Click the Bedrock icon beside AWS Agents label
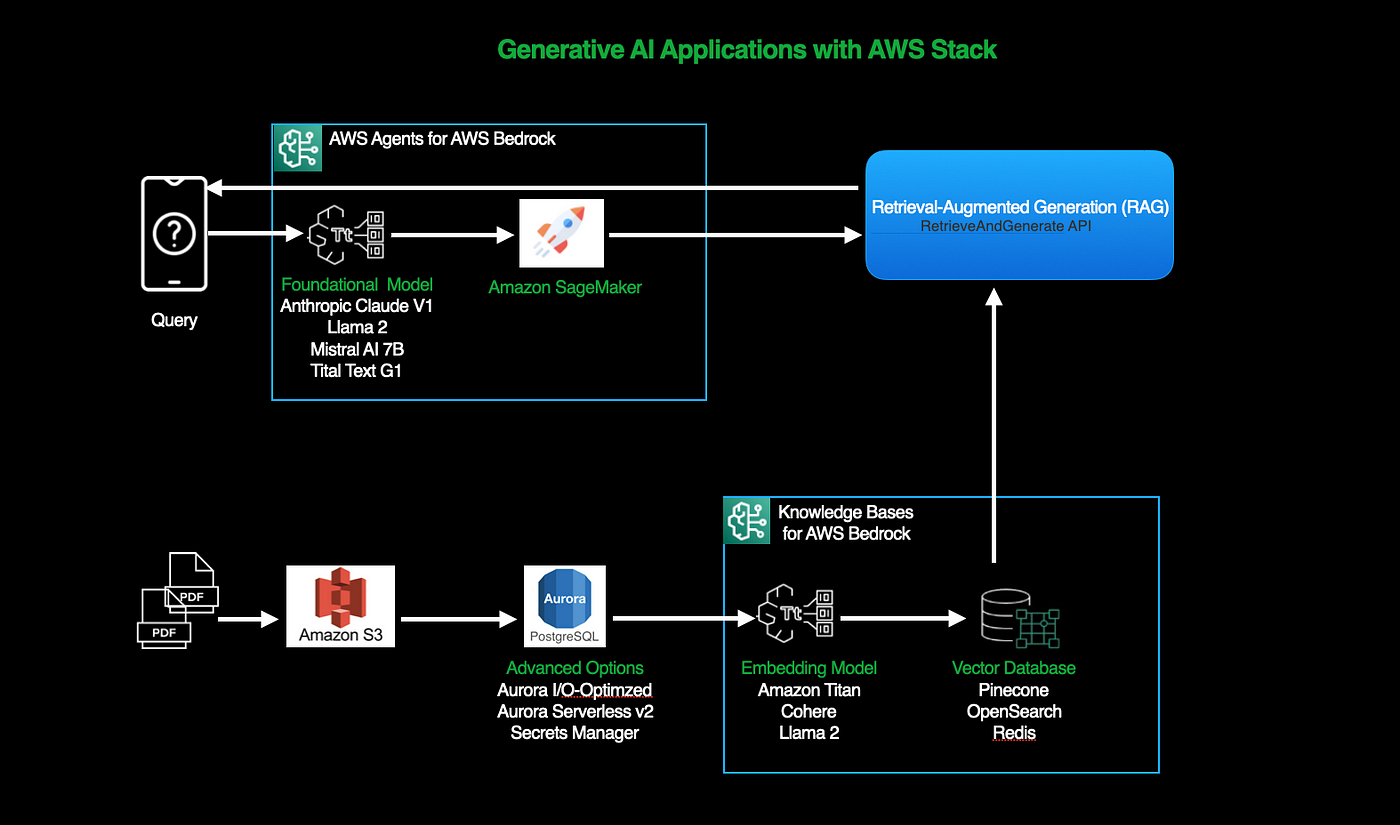The height and width of the screenshot is (825, 1400). pyautogui.click(x=297, y=148)
